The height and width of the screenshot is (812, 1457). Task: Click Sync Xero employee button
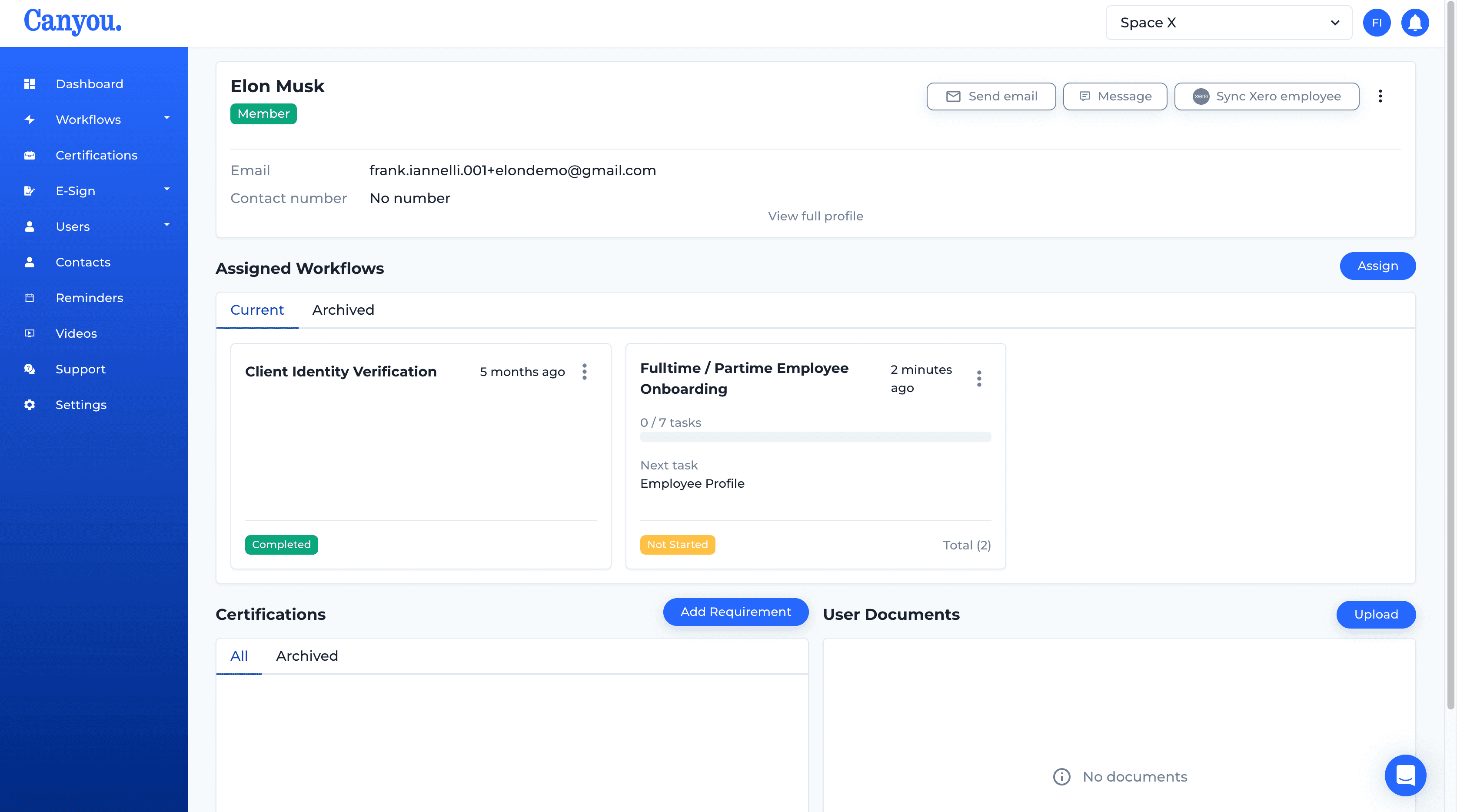click(1266, 96)
